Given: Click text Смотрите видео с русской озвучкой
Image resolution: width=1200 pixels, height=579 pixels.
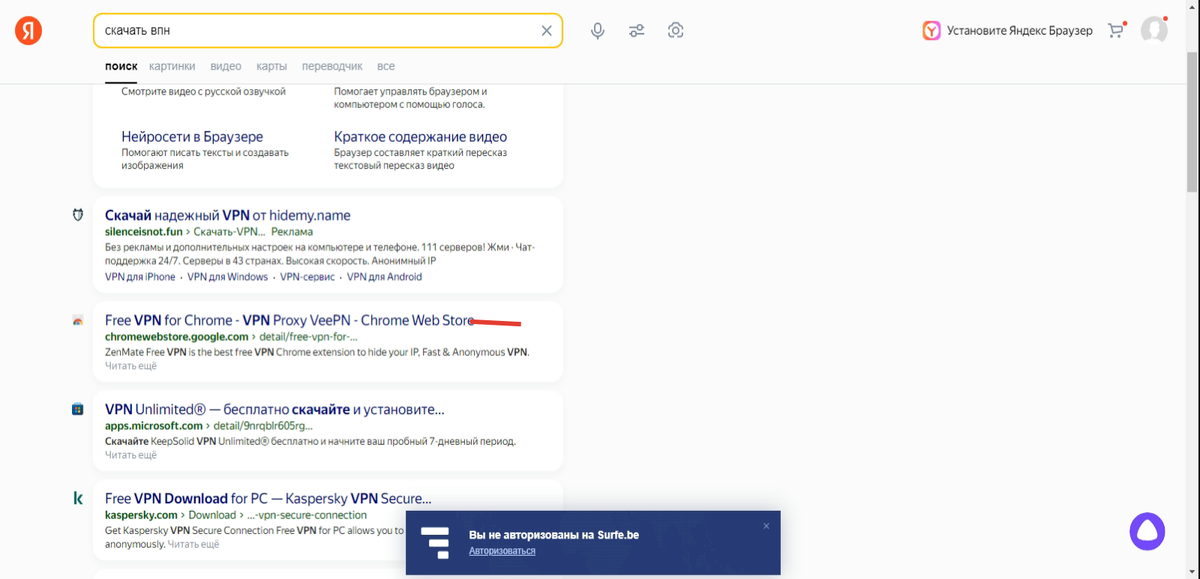Looking at the screenshot, I should point(204,91).
